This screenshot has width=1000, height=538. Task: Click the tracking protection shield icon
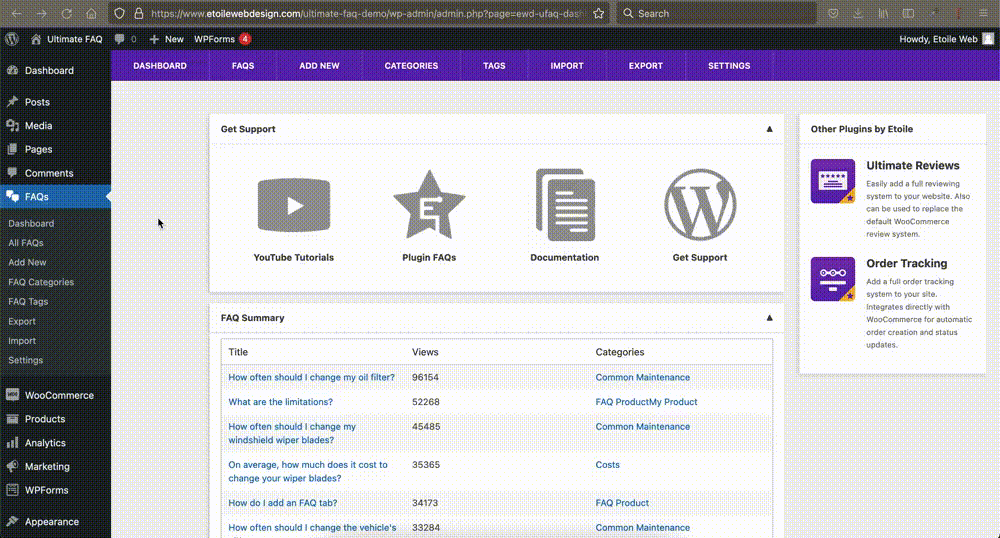tap(119, 13)
